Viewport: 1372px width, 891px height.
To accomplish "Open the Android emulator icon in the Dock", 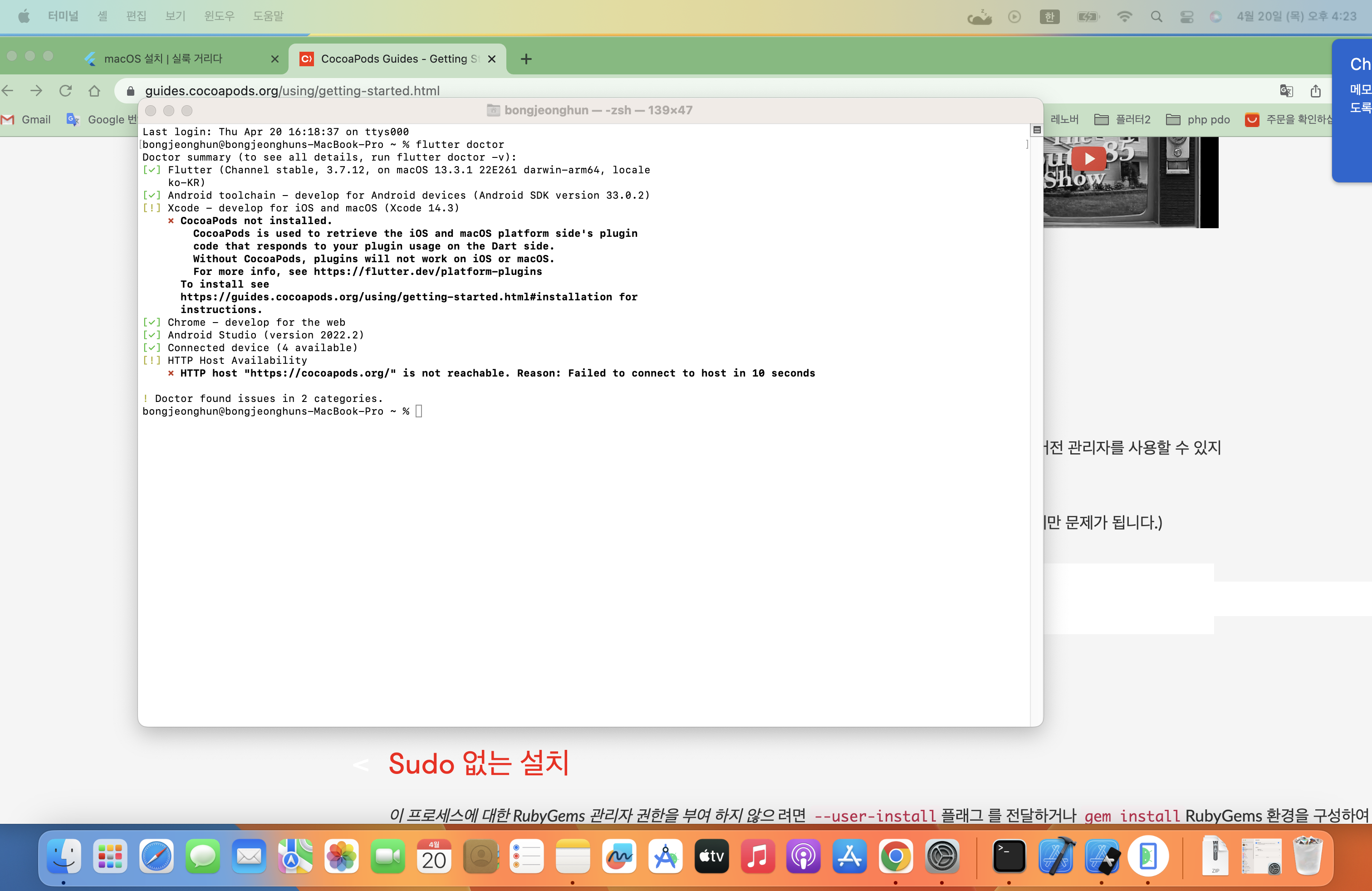I will (x=1148, y=857).
